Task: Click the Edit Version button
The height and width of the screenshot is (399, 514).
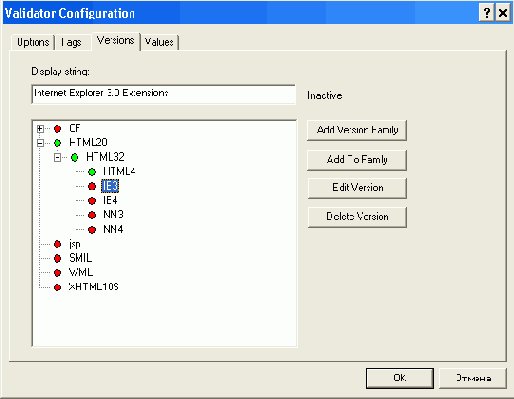Action: (357, 188)
